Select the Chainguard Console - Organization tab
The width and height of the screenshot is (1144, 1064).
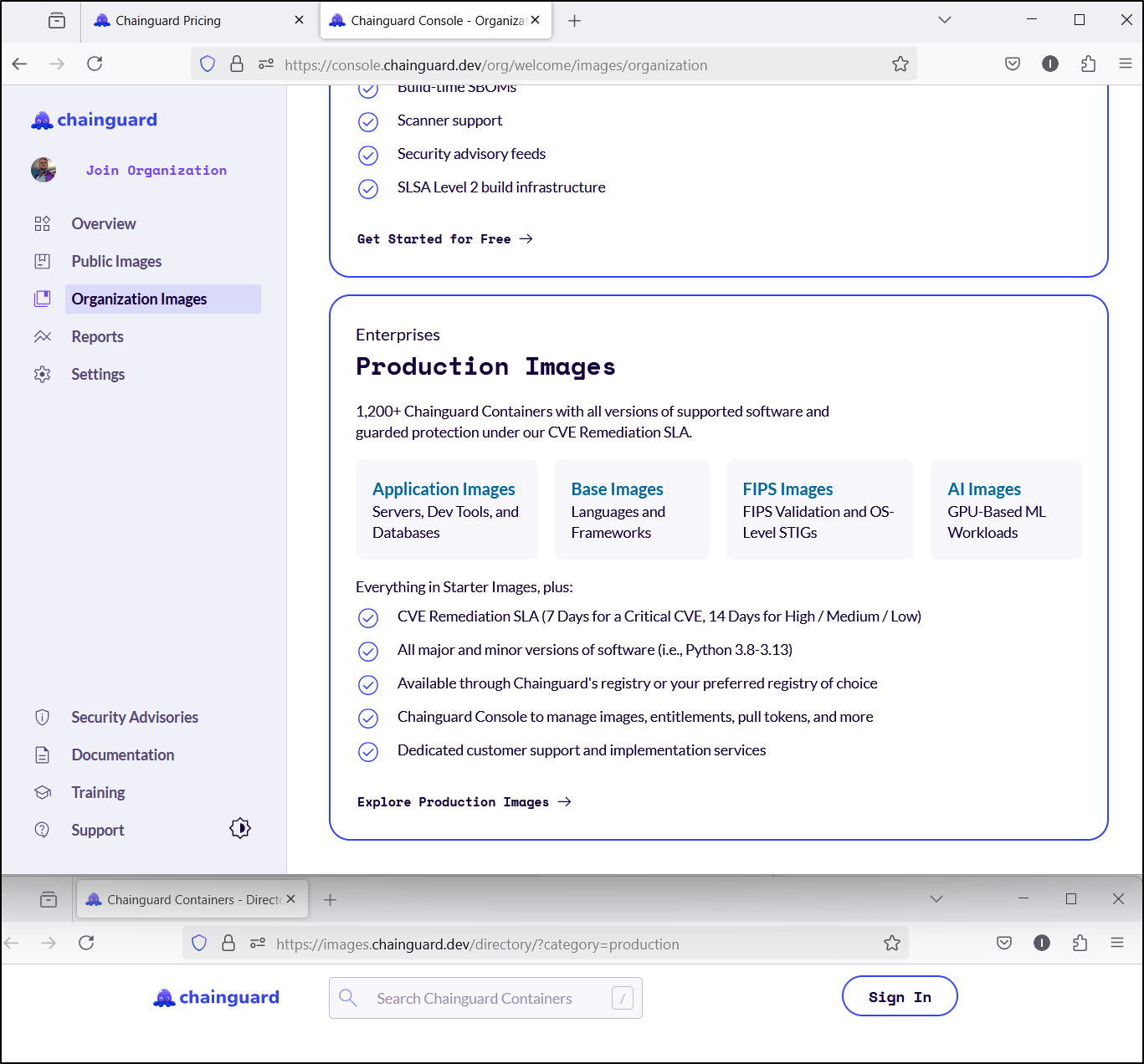click(x=436, y=21)
